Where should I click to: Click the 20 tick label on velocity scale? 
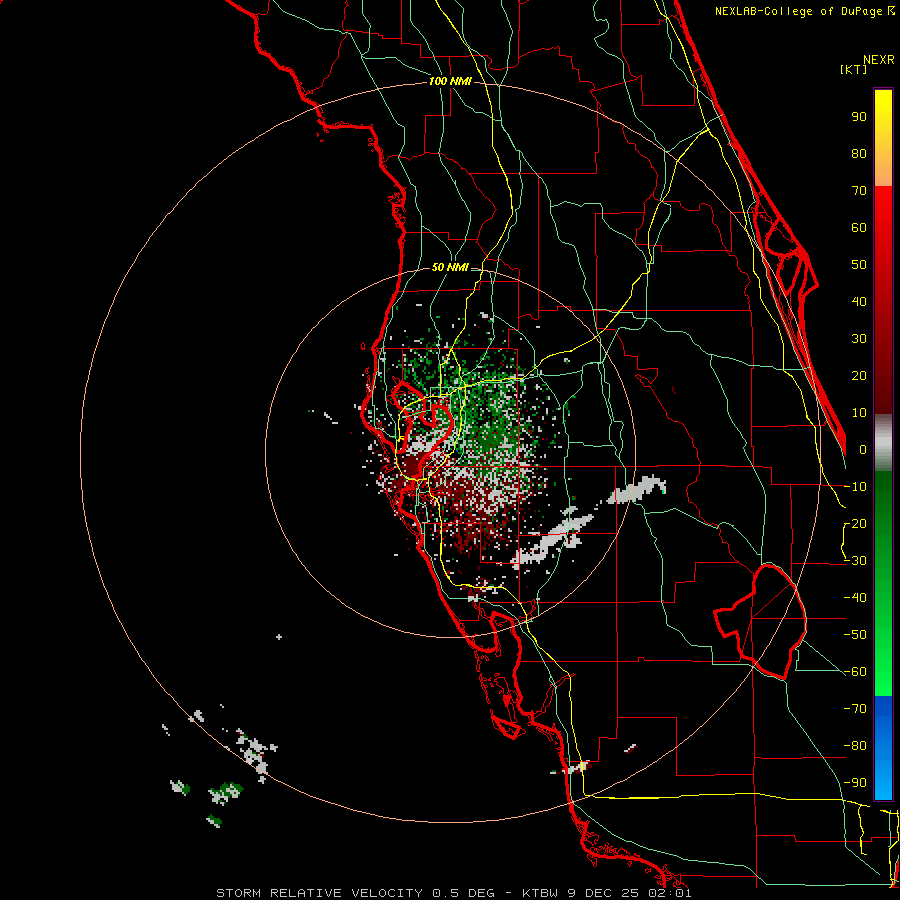[859, 376]
